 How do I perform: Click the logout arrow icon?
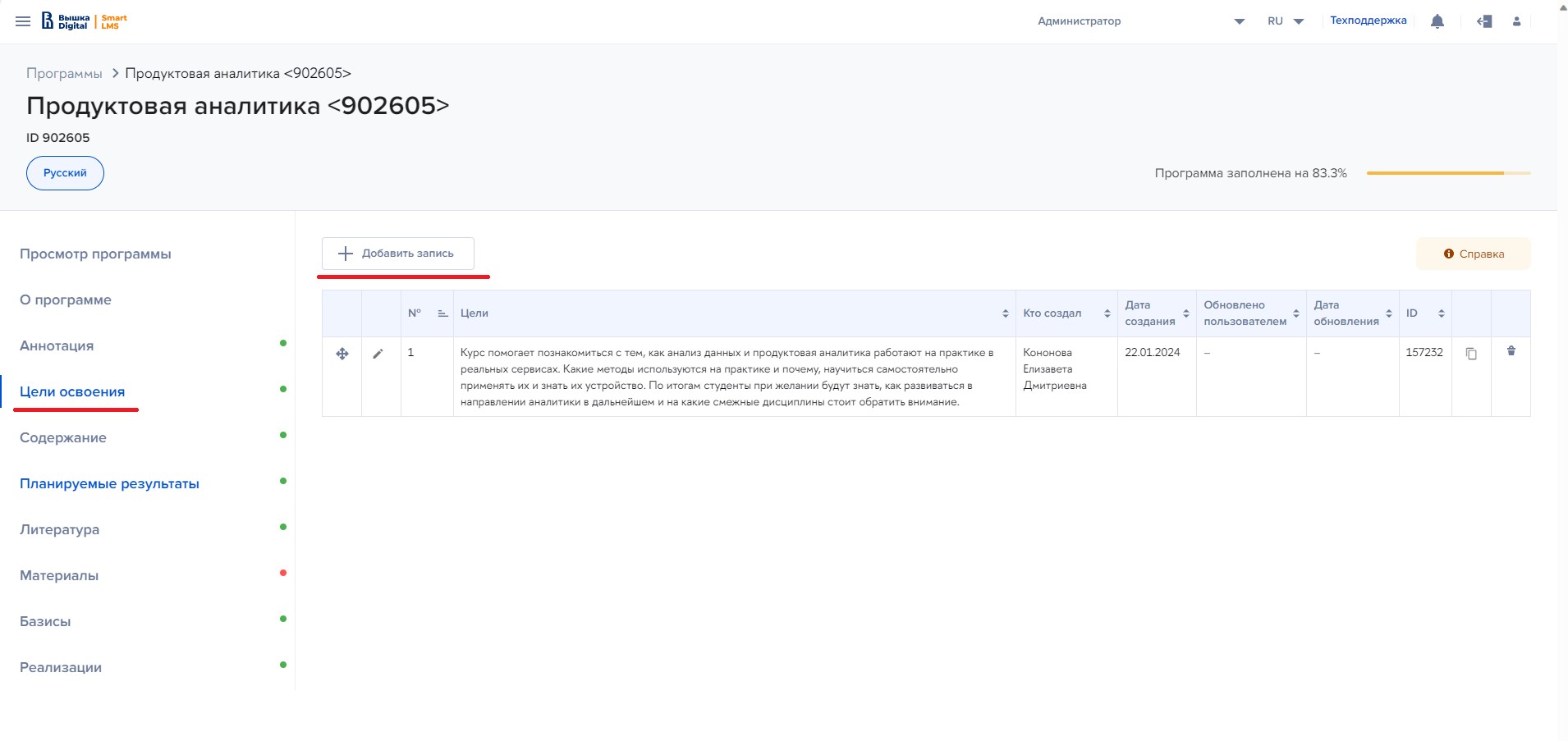pos(1483,21)
